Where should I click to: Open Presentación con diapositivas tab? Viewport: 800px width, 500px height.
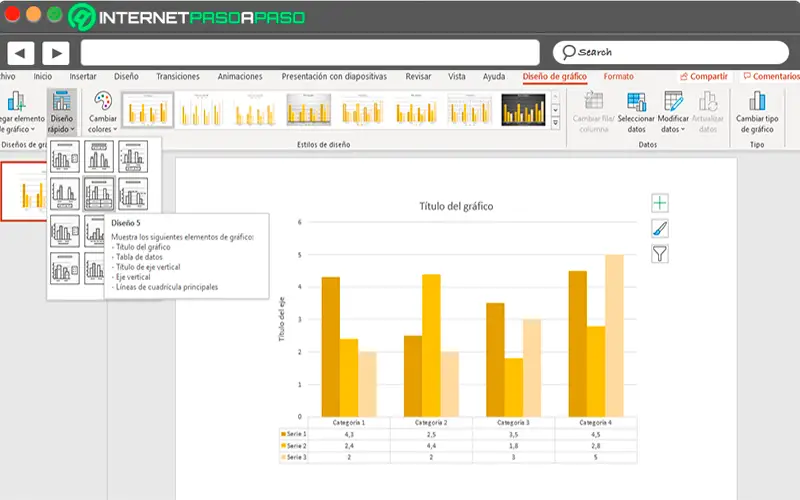(x=334, y=76)
